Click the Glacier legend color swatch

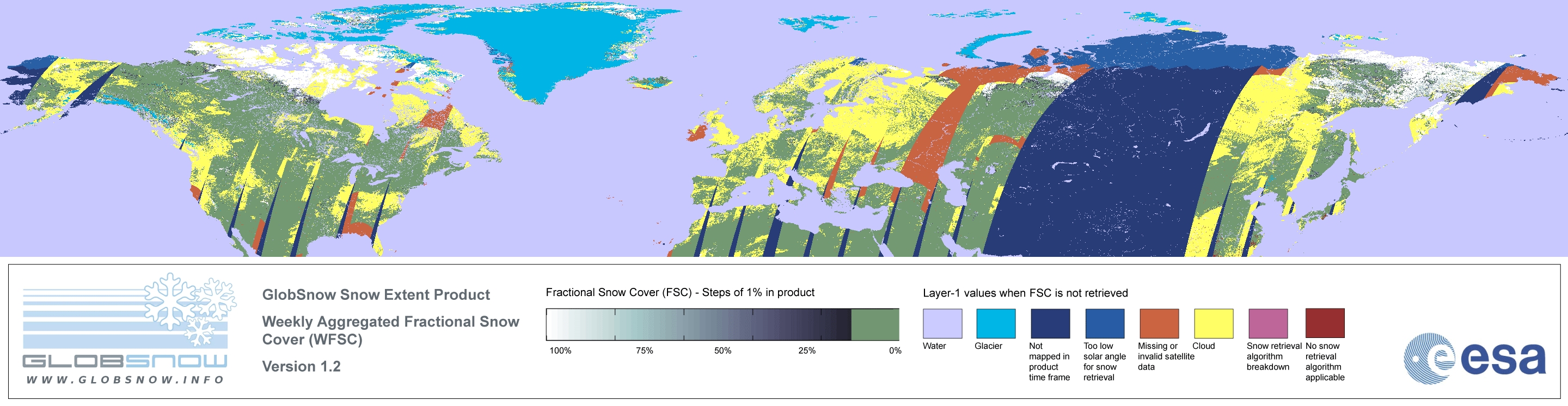996,323
